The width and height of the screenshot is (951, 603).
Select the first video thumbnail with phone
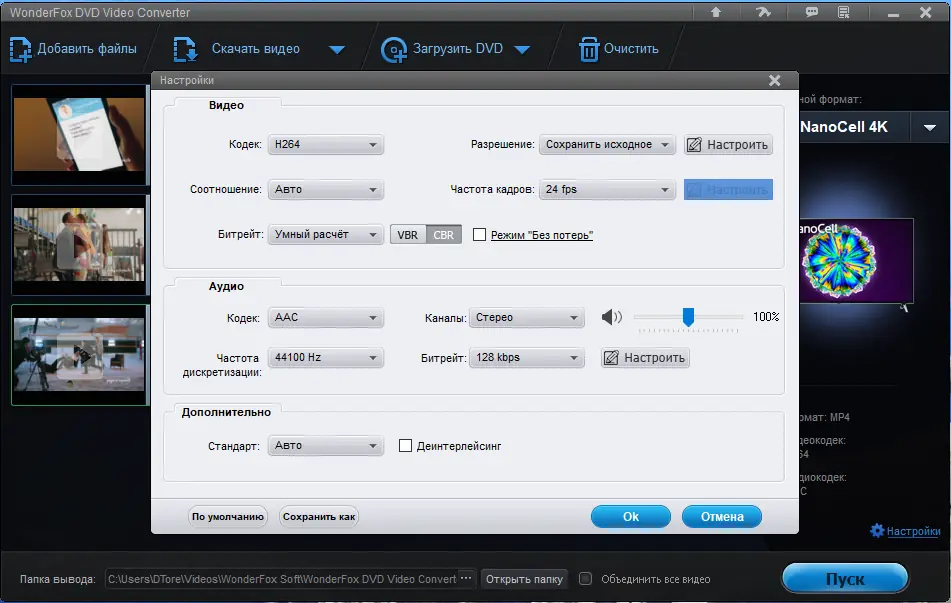(79, 135)
